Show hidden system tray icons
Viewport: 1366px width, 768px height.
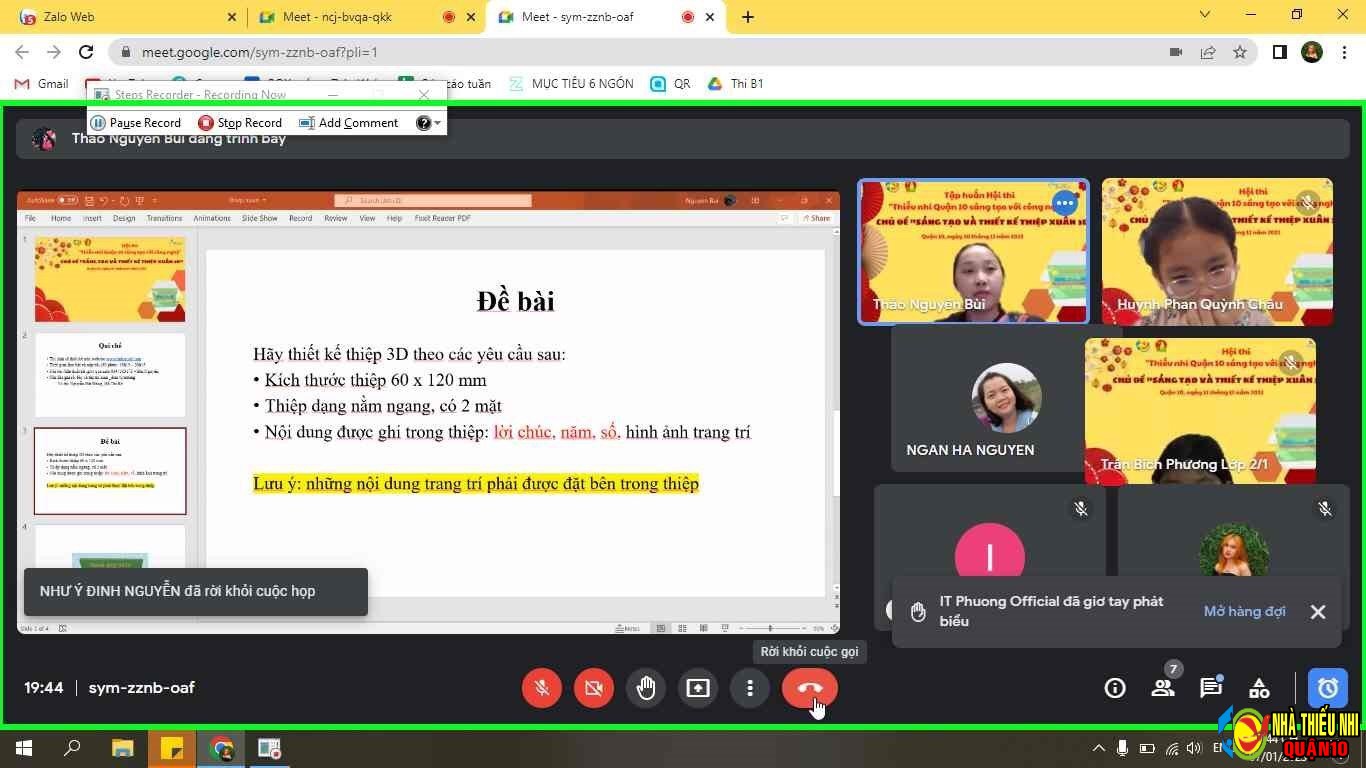(x=1099, y=748)
